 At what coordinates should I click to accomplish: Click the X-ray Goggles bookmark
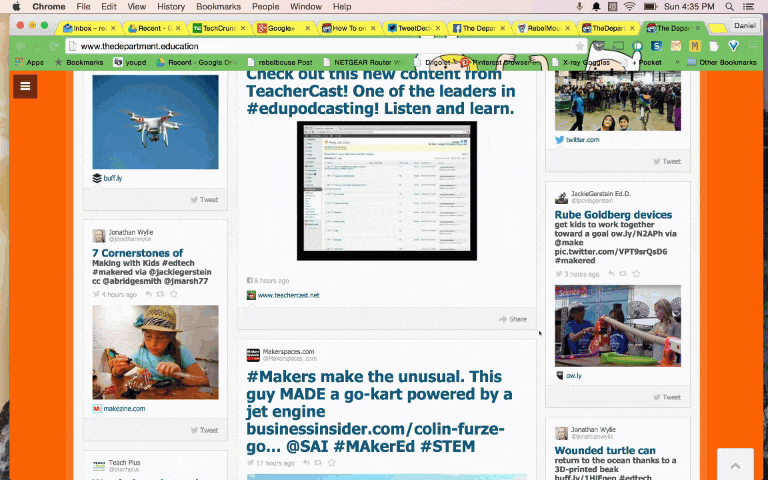tap(580, 62)
